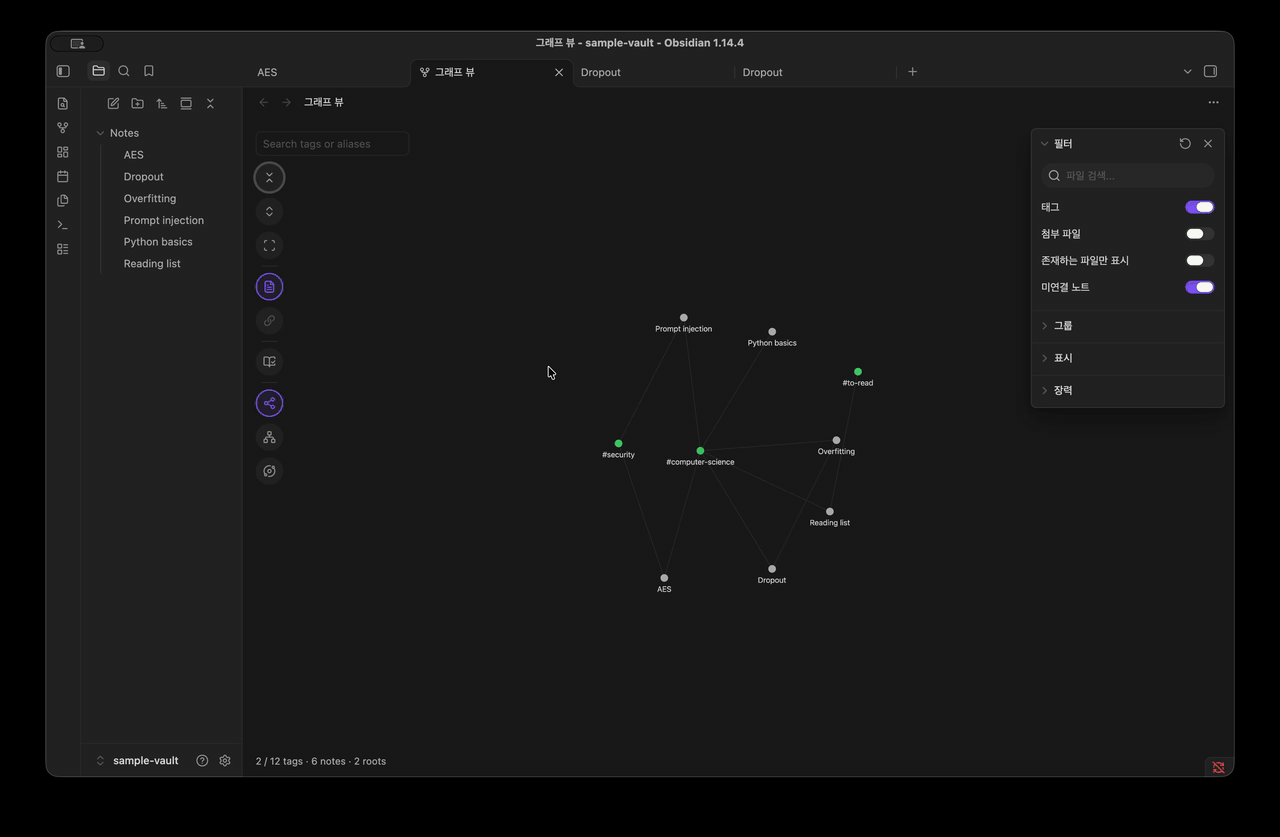Open the Overfitting note in file list
The height and width of the screenshot is (837, 1280).
(150, 198)
